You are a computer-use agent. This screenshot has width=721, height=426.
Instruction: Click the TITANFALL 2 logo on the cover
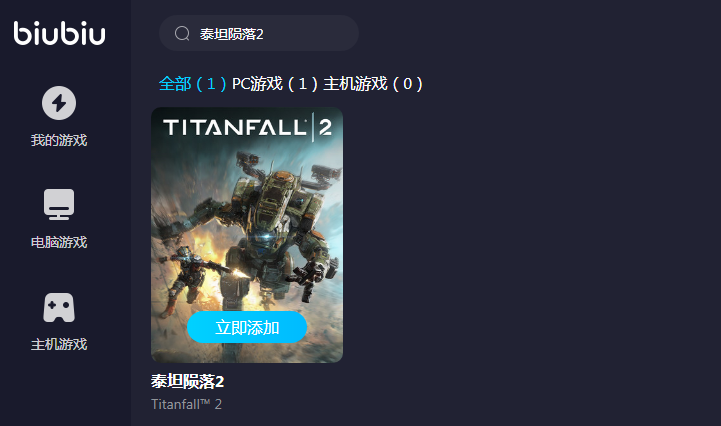(247, 127)
